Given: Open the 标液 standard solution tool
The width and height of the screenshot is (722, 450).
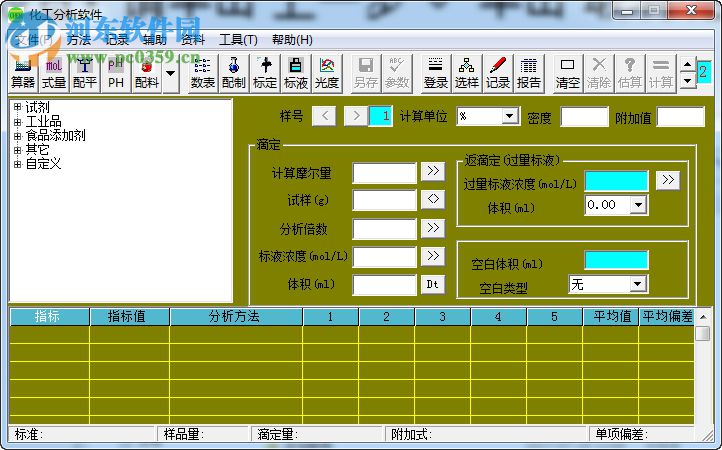Looking at the screenshot, I should [x=296, y=73].
